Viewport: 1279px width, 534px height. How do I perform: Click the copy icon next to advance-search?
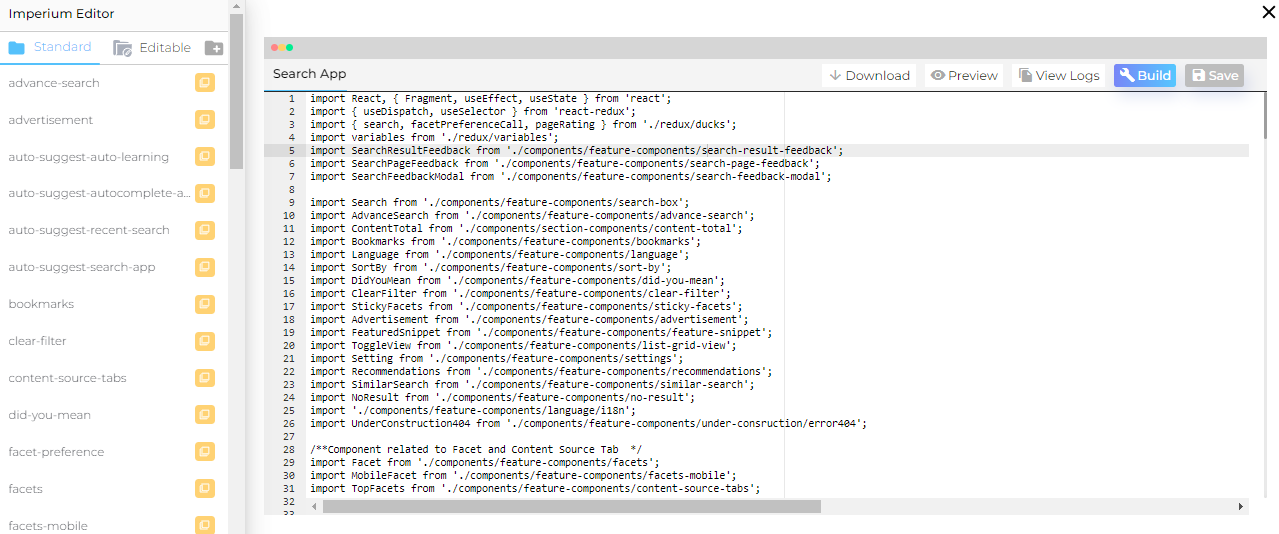[204, 83]
